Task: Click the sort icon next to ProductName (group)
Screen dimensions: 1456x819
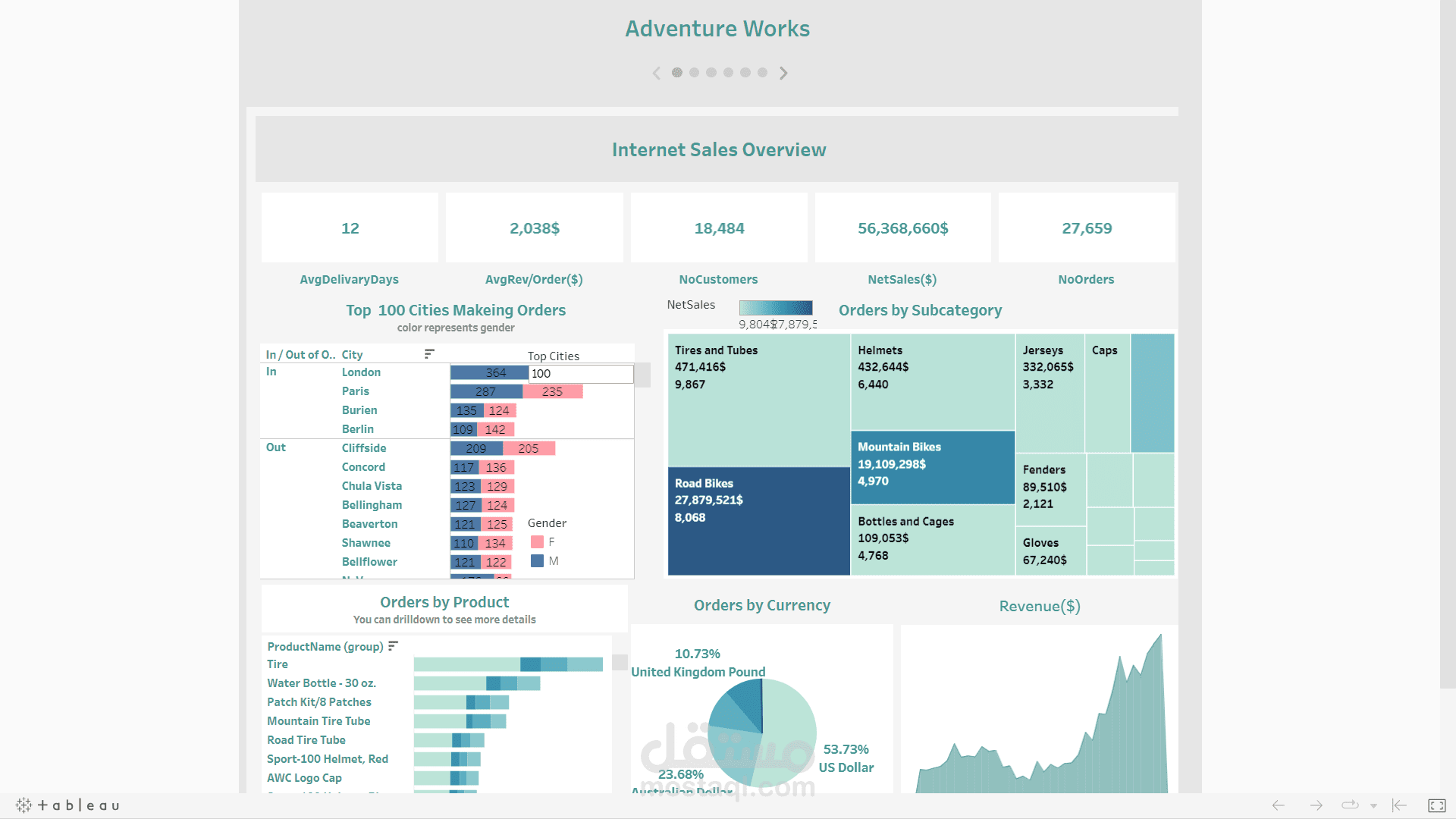Action: (394, 645)
